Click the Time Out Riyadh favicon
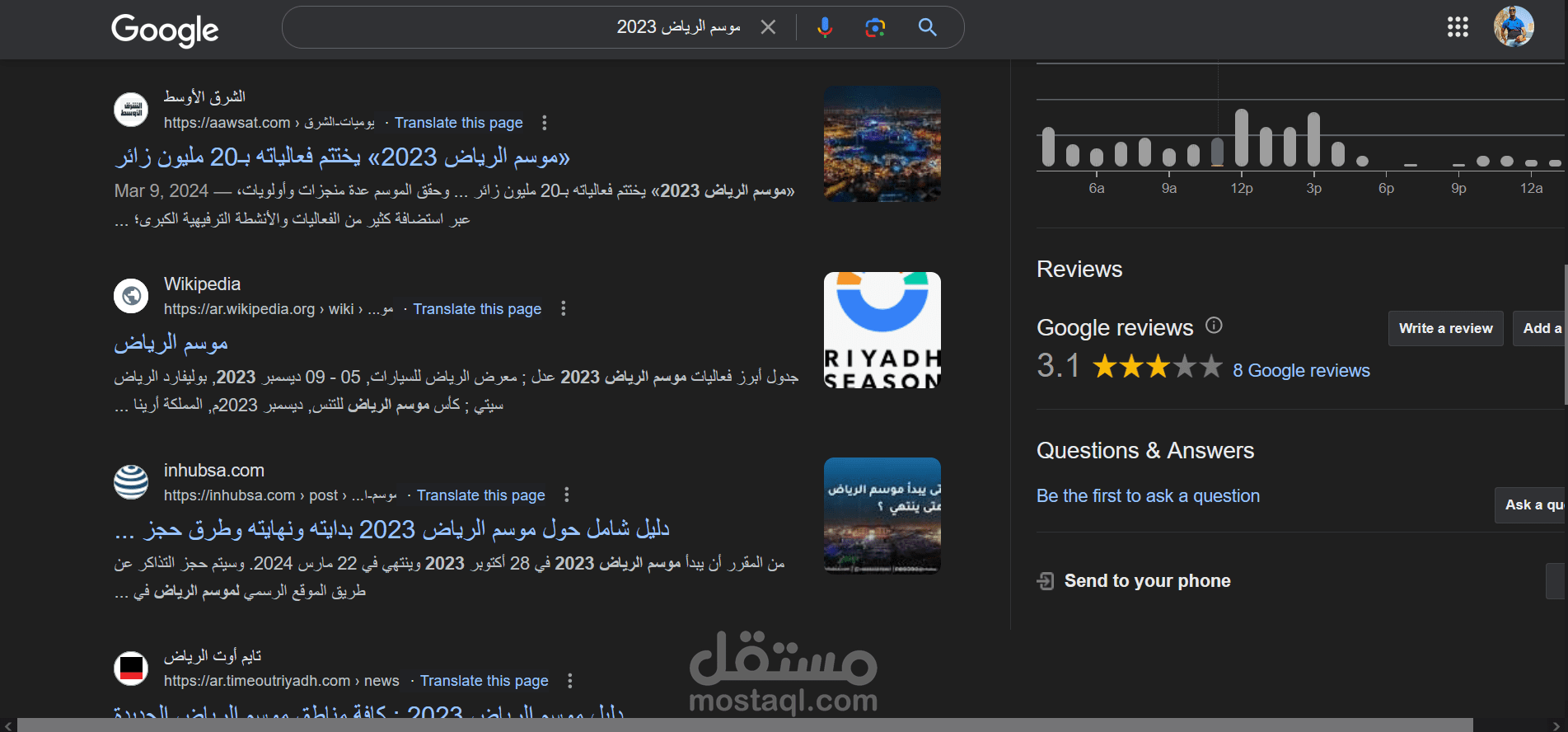Viewport: 1568px width, 732px height. 131,668
